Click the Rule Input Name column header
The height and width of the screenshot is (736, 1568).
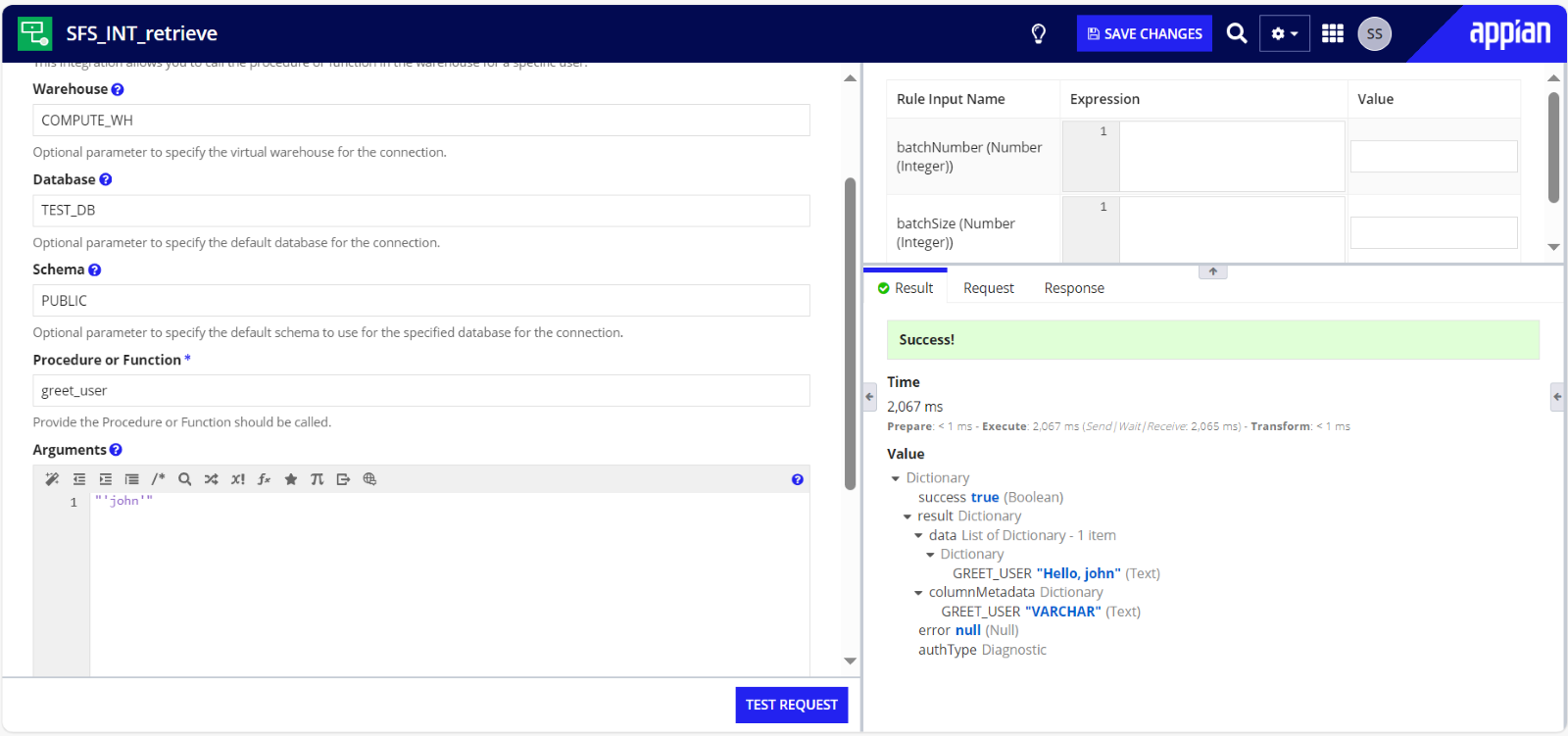point(951,99)
